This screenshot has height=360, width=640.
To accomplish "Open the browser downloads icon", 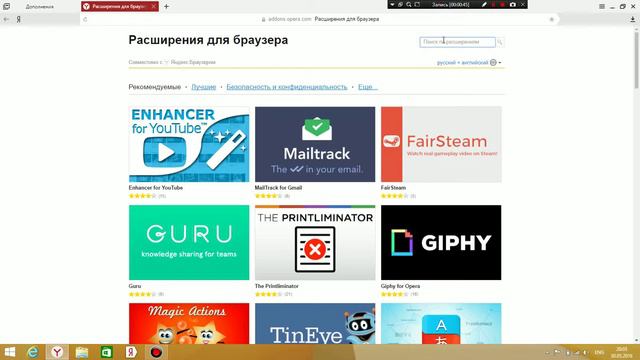I will (633, 19).
